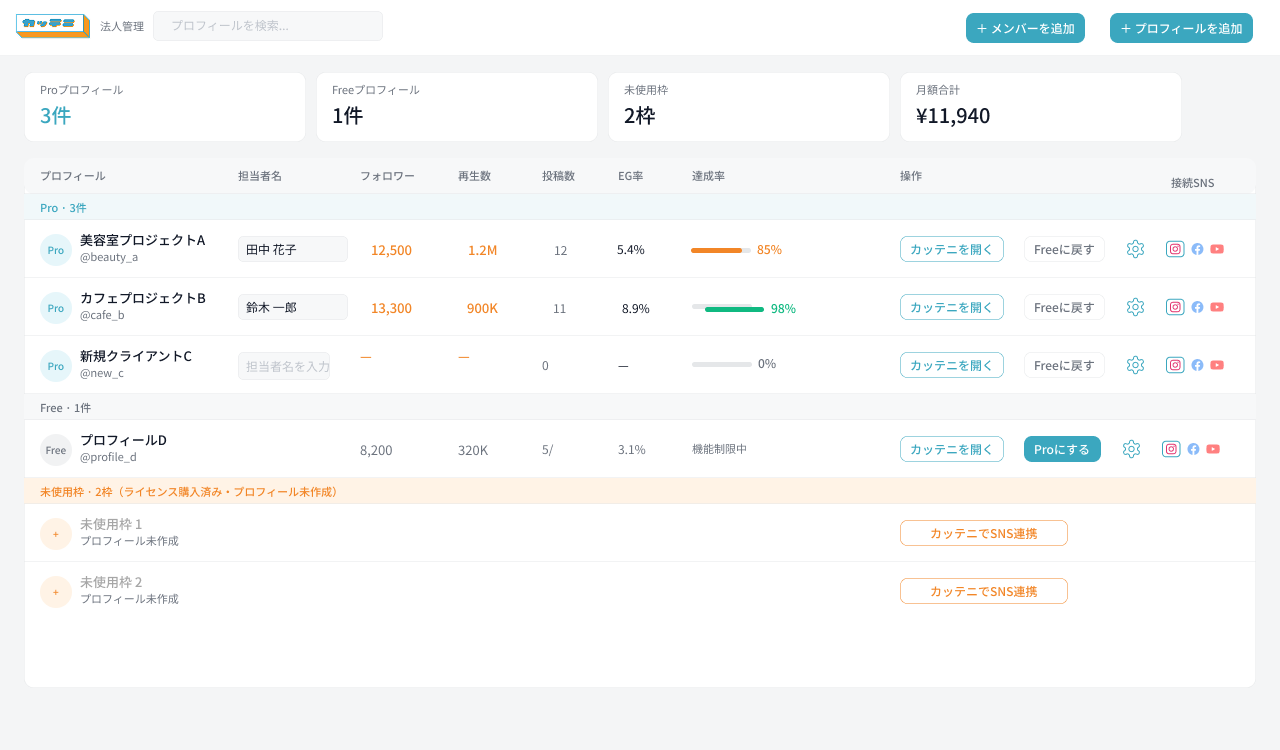Click the 接続SNS column header
Viewport: 1280px width, 750px height.
(x=1192, y=183)
